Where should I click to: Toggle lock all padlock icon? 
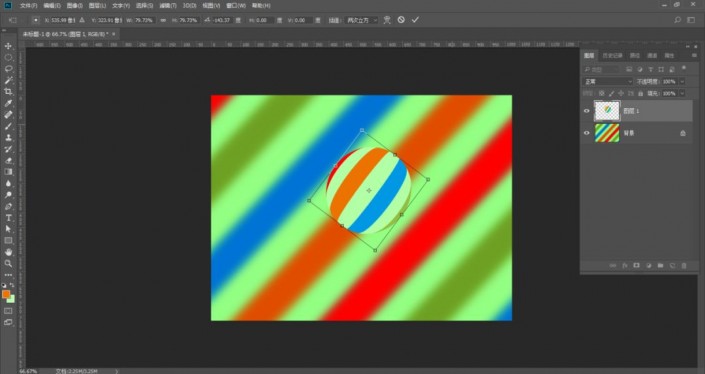click(640, 94)
